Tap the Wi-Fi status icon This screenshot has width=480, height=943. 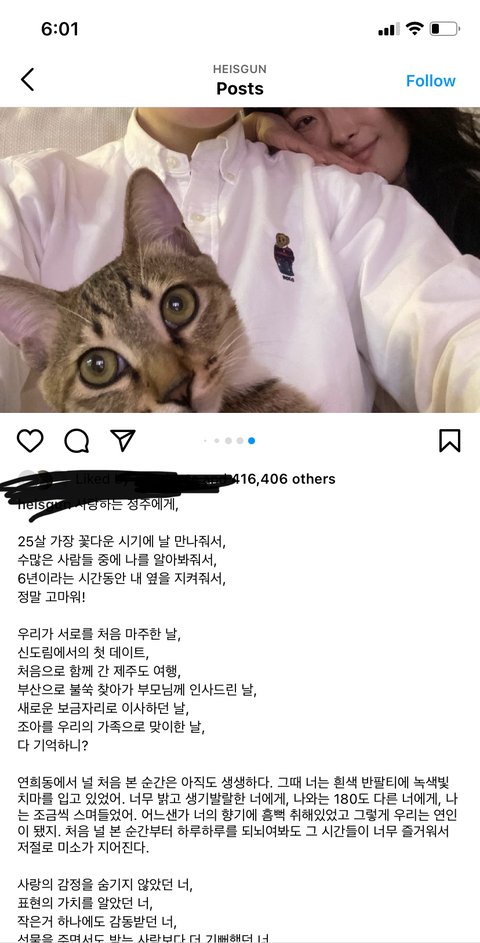[x=415, y=28]
